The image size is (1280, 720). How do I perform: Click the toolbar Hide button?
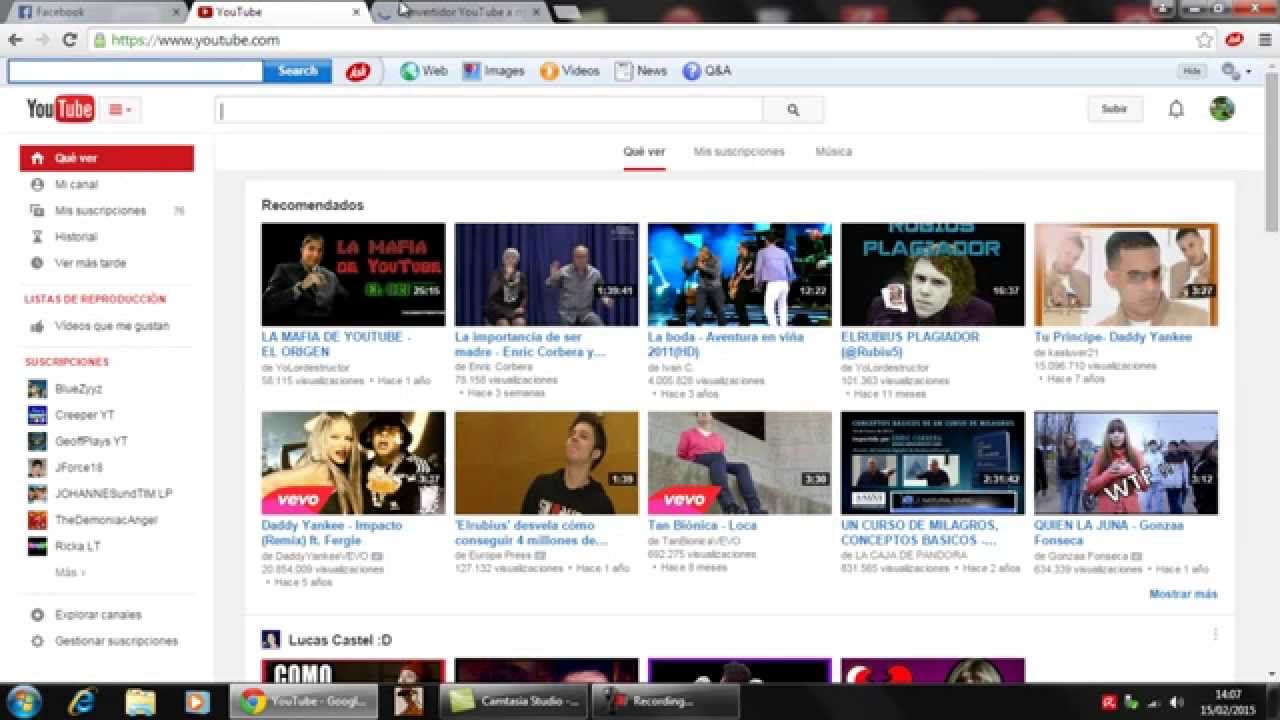tap(1191, 71)
